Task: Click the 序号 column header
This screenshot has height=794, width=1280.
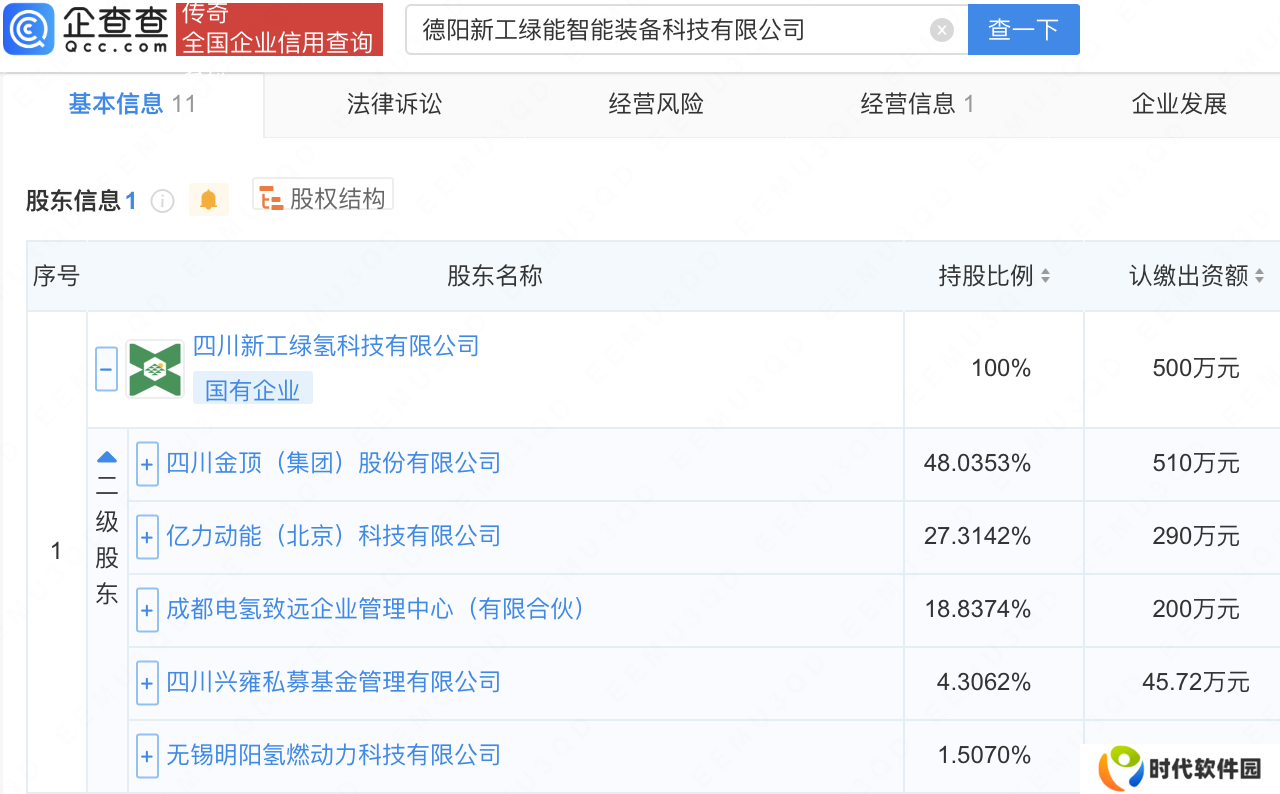Action: click(56, 276)
